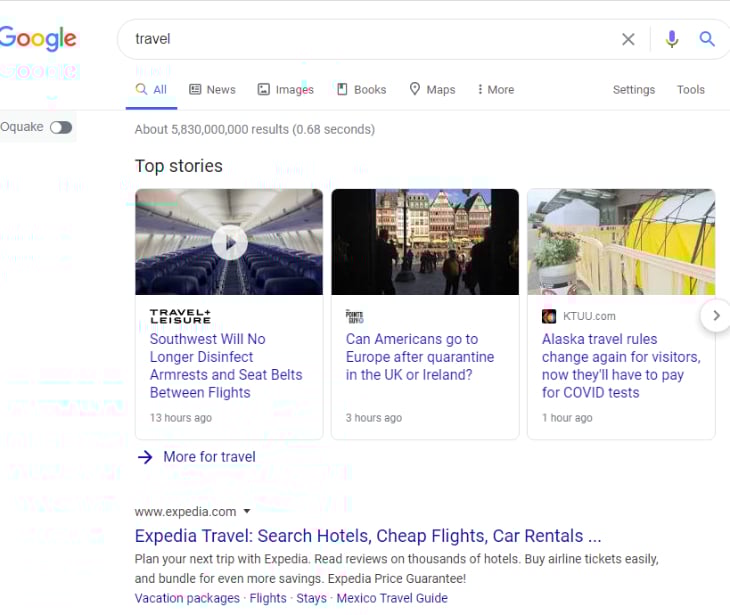Click the Travel + Leisure publisher logo

tap(180, 316)
